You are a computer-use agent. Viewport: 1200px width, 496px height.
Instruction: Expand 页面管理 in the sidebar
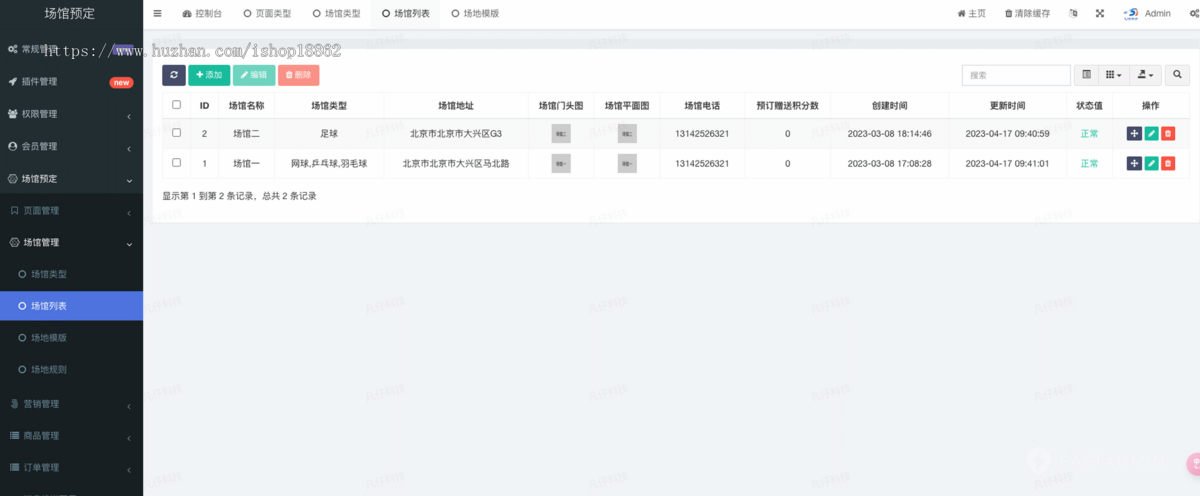click(x=71, y=211)
